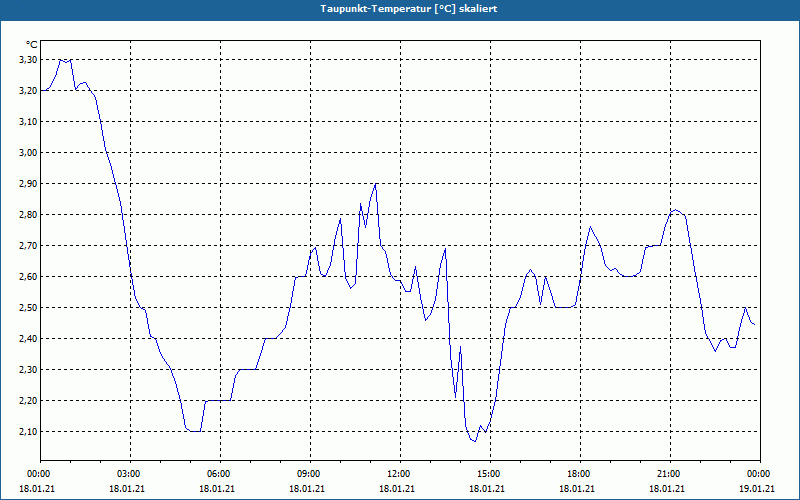This screenshot has height=500, width=800.
Task: Click the 3,00 y-axis label
Action: pos(28,153)
